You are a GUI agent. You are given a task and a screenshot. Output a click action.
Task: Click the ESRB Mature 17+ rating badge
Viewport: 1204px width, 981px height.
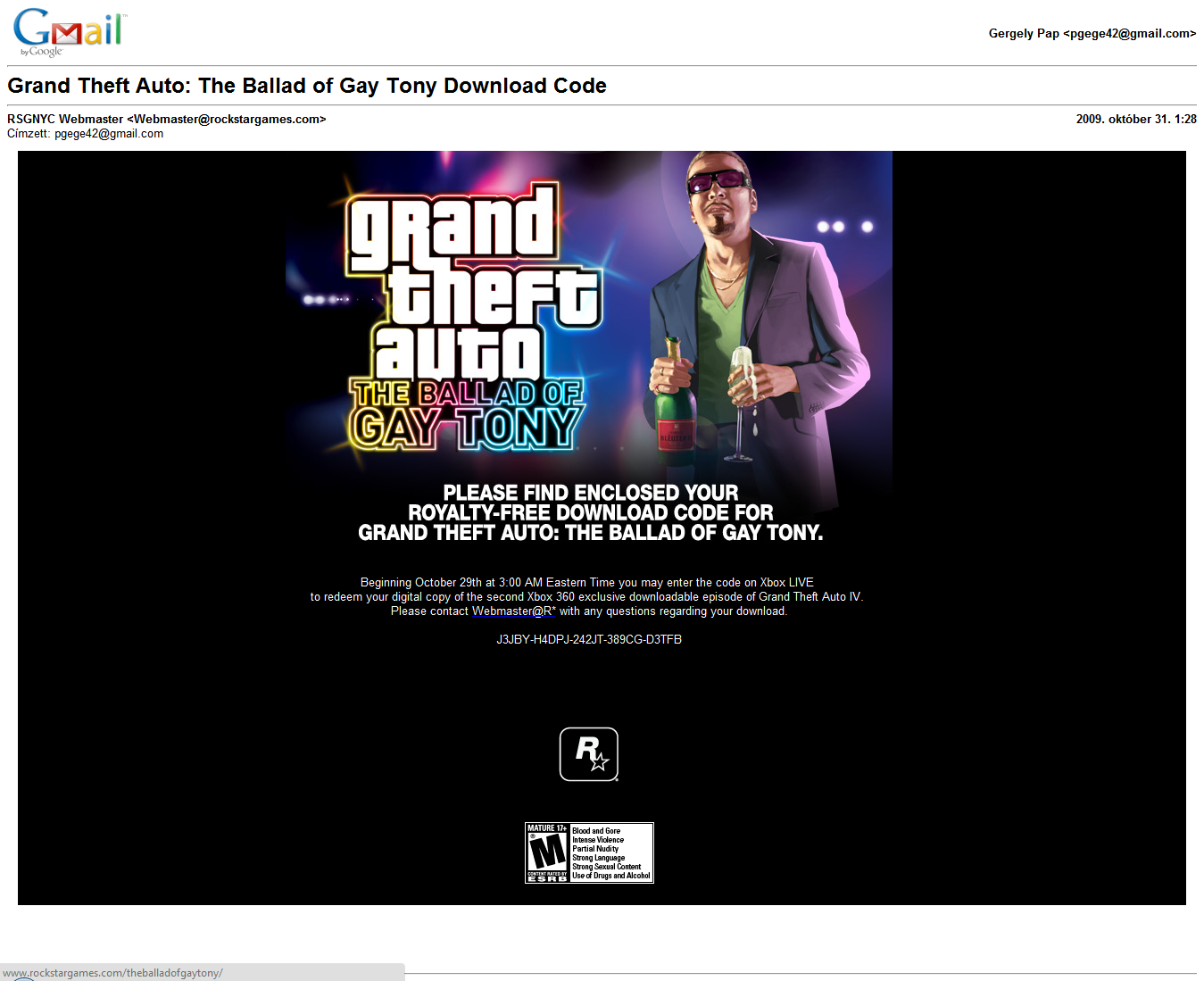pos(589,852)
